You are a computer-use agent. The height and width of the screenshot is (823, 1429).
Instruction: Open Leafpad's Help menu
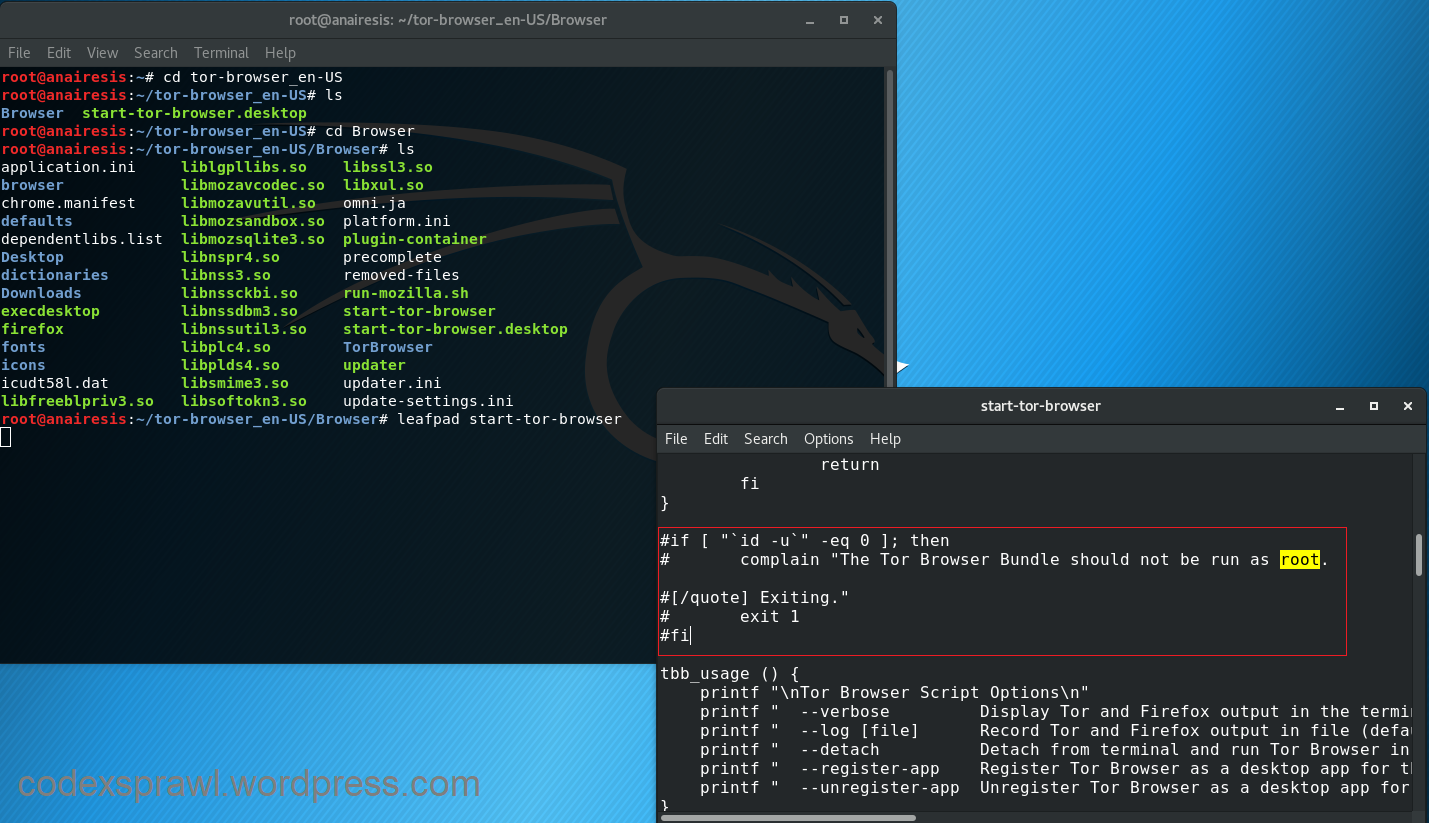click(x=885, y=439)
